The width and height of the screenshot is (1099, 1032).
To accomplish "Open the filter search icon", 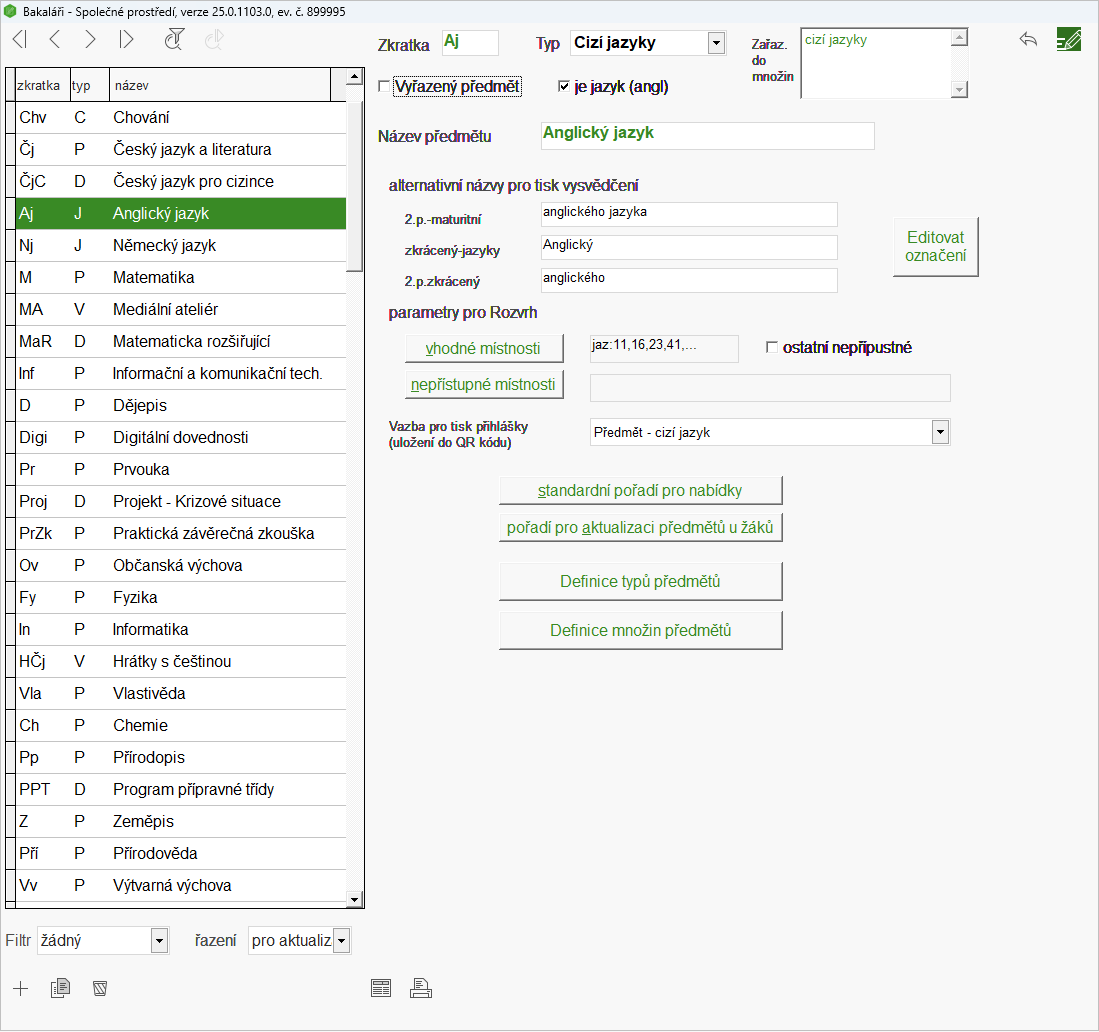I will point(175,40).
